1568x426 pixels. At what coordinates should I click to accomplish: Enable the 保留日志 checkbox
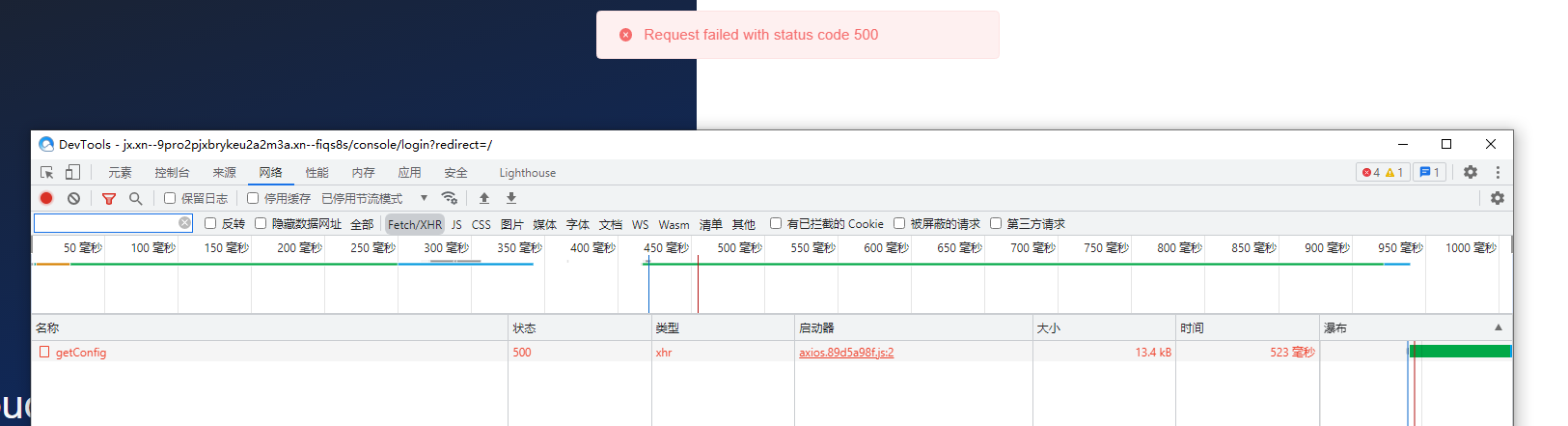[x=170, y=198]
